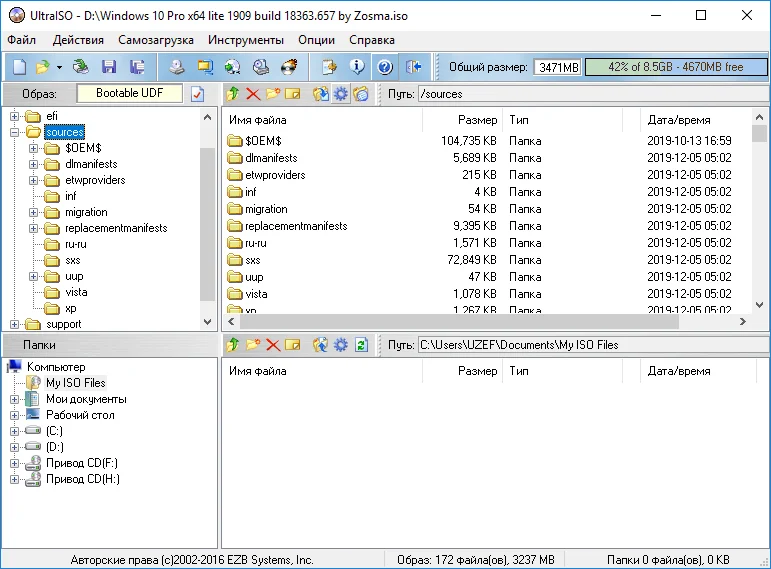Collapse the sources folder in the tree
Image resolution: width=771 pixels, height=569 pixels.
point(15,132)
